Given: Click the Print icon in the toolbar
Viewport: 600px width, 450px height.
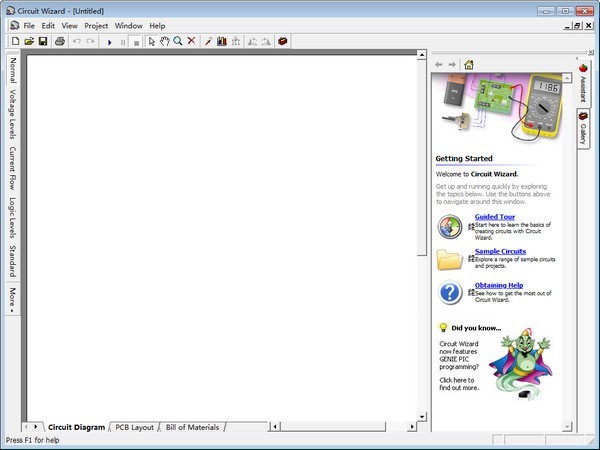Looking at the screenshot, I should (60, 41).
